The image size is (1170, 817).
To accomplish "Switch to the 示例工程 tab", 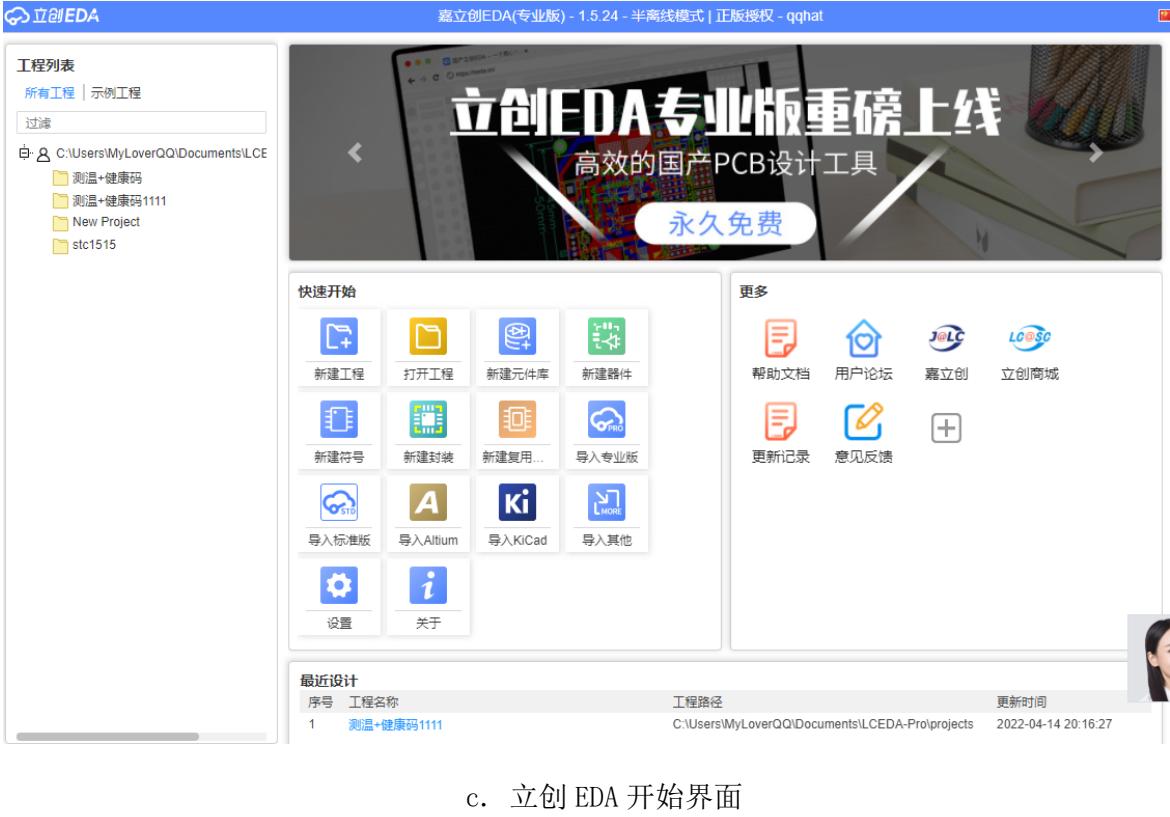I will [x=116, y=93].
